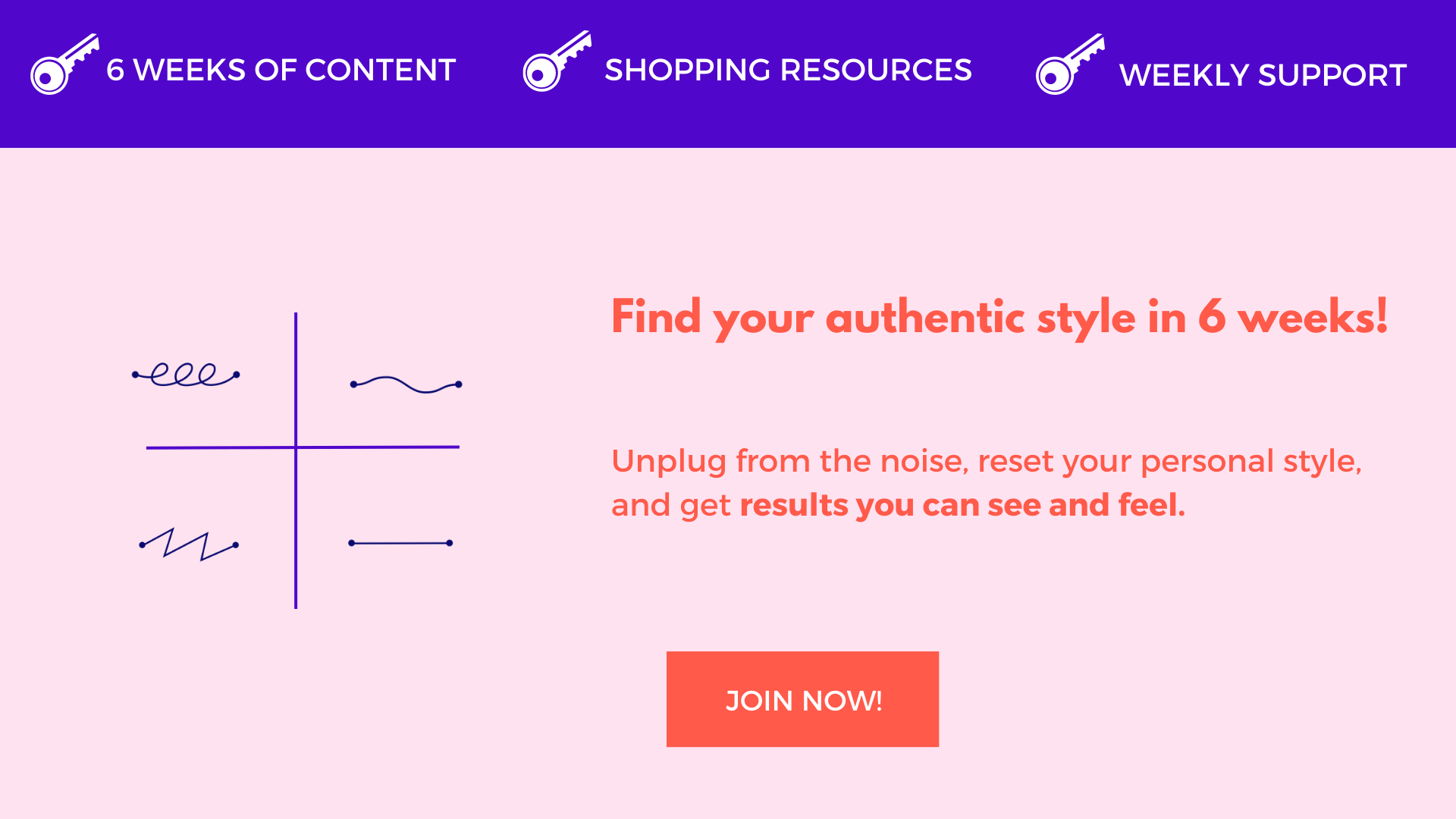Click the bold results you can see and feel text
This screenshot has width=1456, height=819.
962,505
